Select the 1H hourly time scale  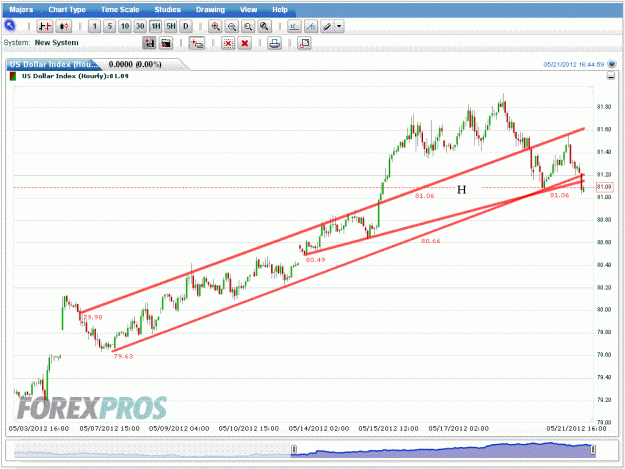coord(155,27)
